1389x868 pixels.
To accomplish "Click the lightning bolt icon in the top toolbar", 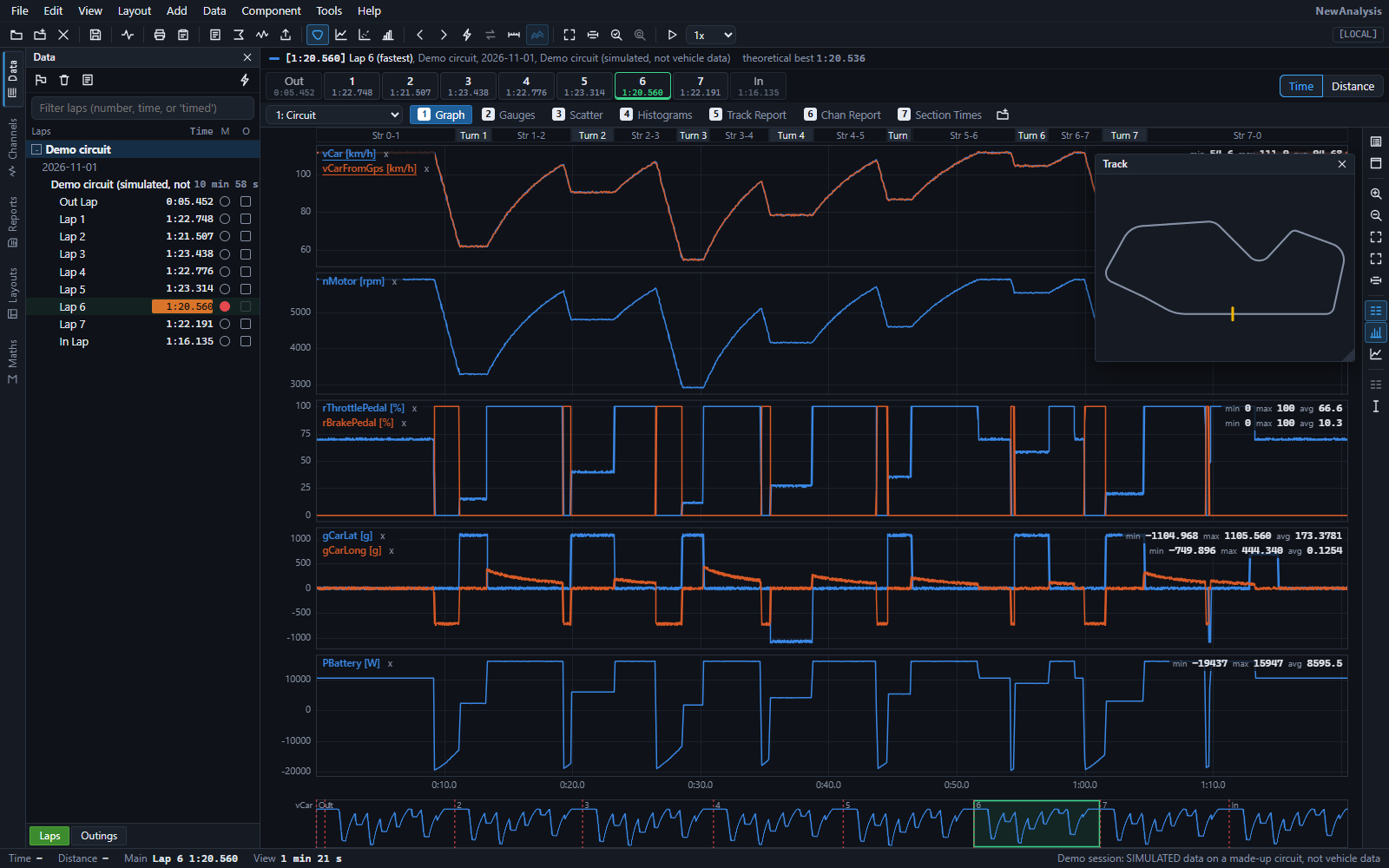I will [x=467, y=35].
